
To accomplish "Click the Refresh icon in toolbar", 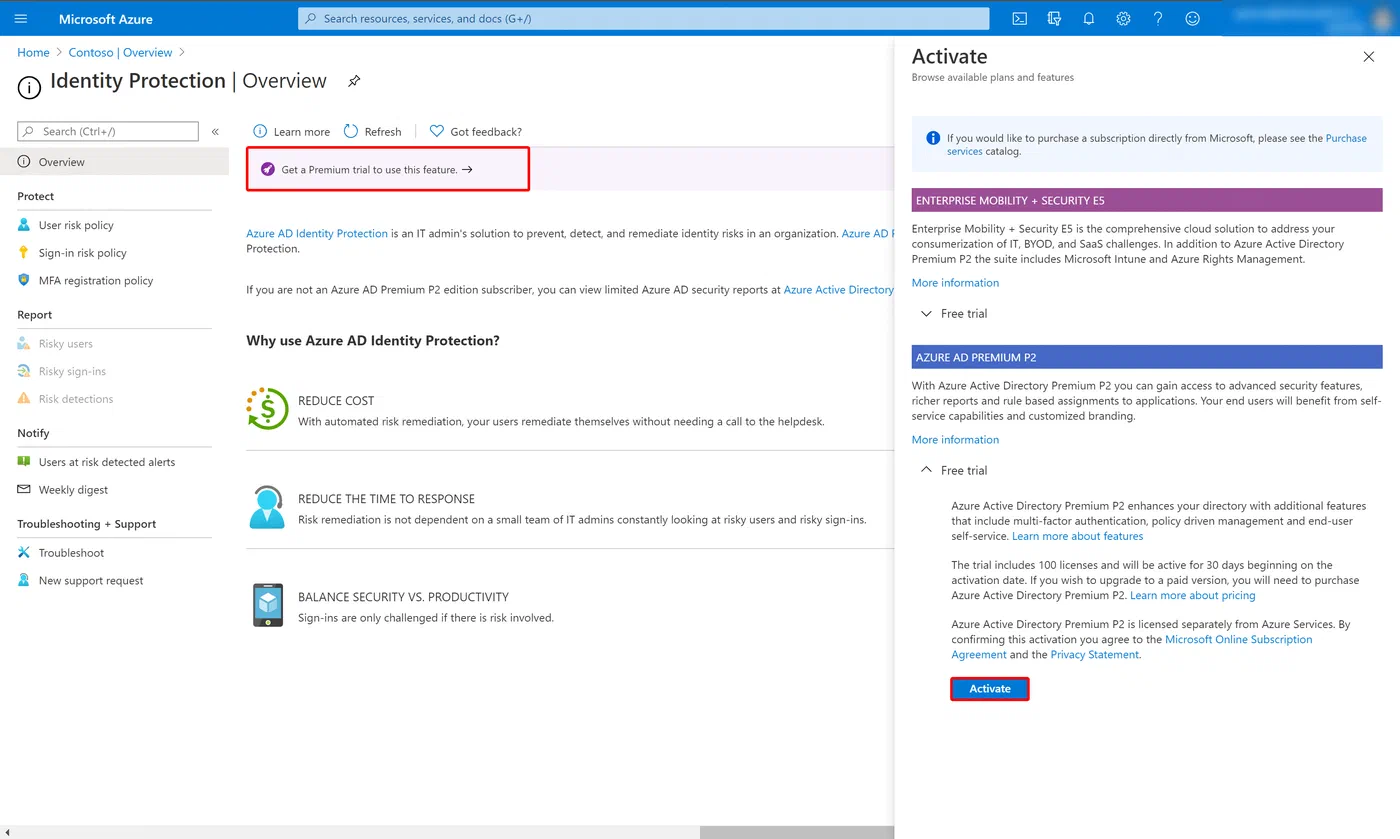I will 351,131.
